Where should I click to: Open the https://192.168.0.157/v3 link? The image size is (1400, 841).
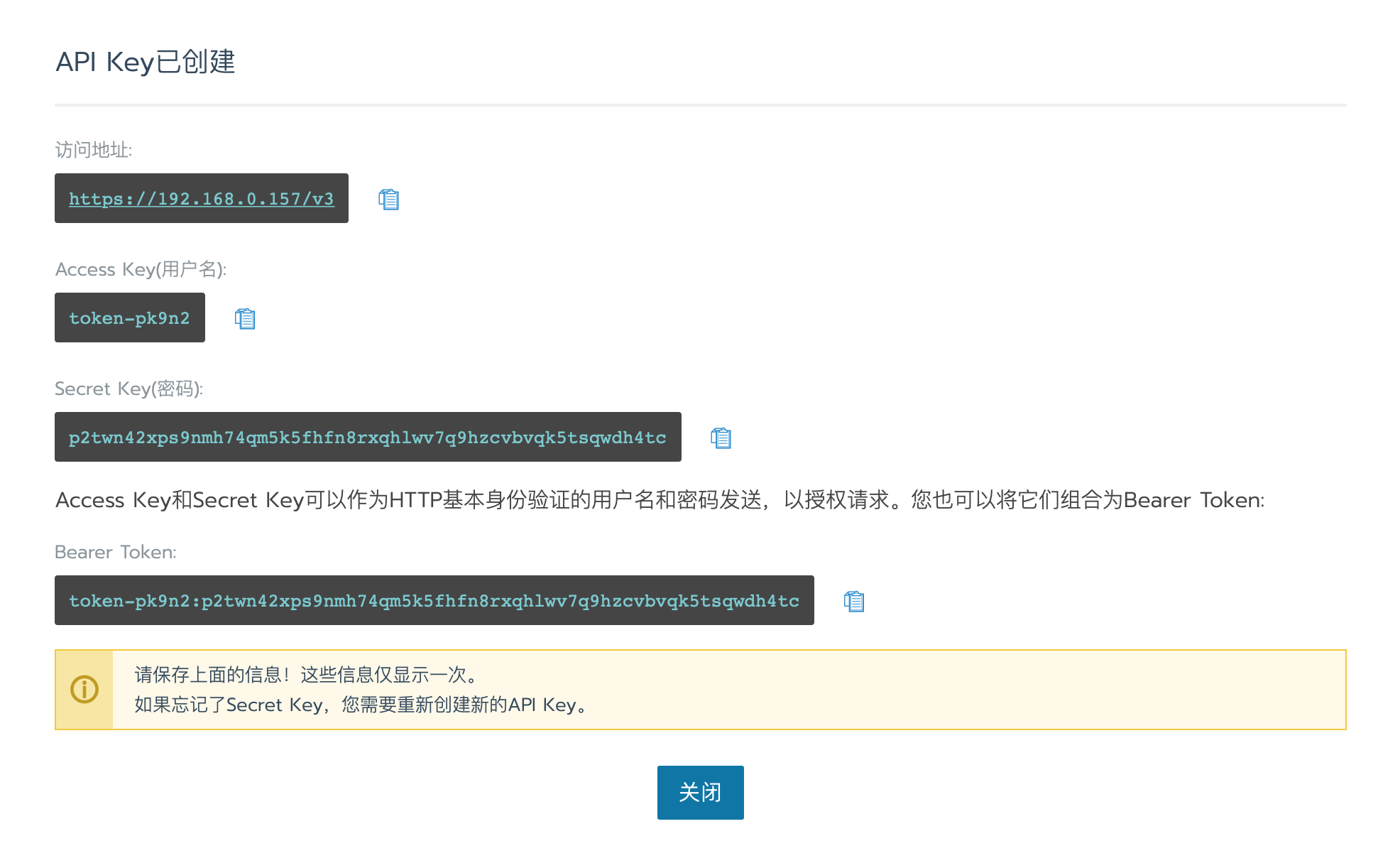coord(201,199)
